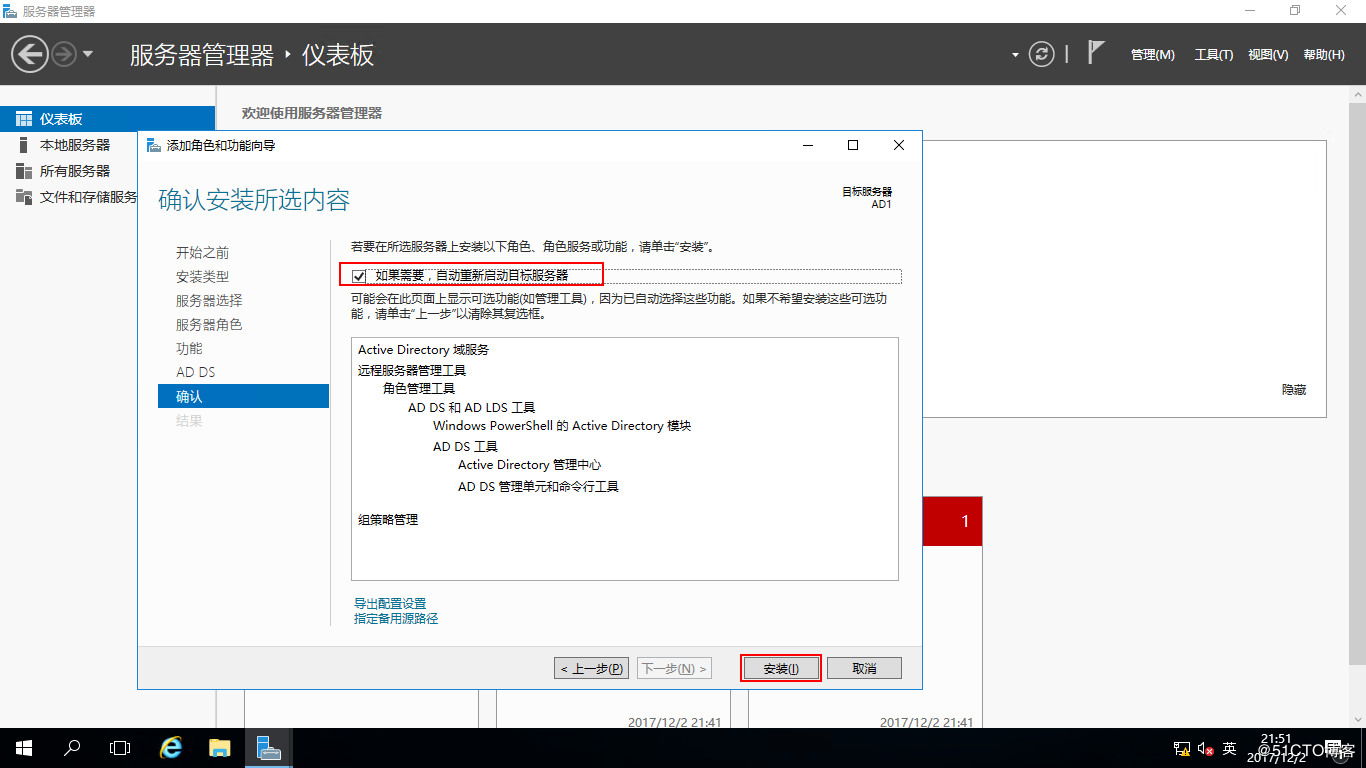Toggle 如果需要，自动重新启动目标服务器 checkbox
This screenshot has width=1366, height=768.
[359, 276]
